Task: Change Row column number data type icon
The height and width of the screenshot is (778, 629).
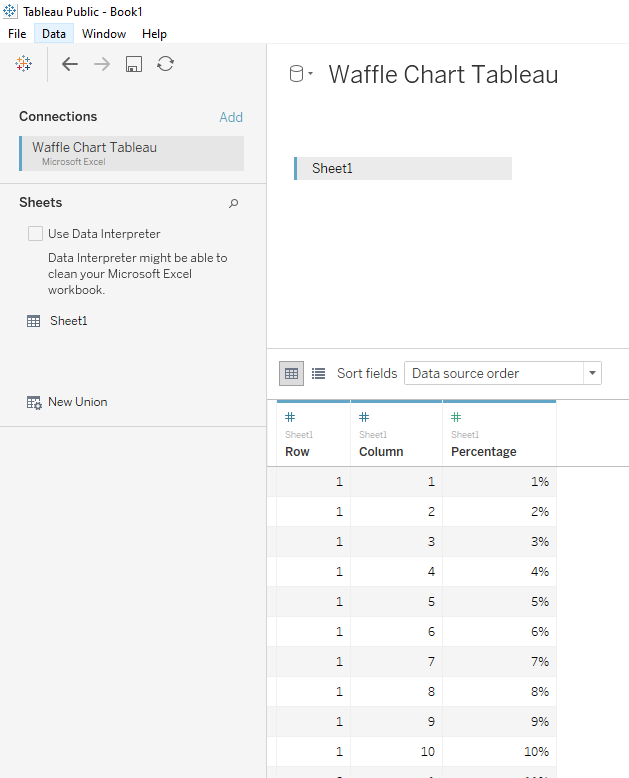Action: pyautogui.click(x=290, y=417)
